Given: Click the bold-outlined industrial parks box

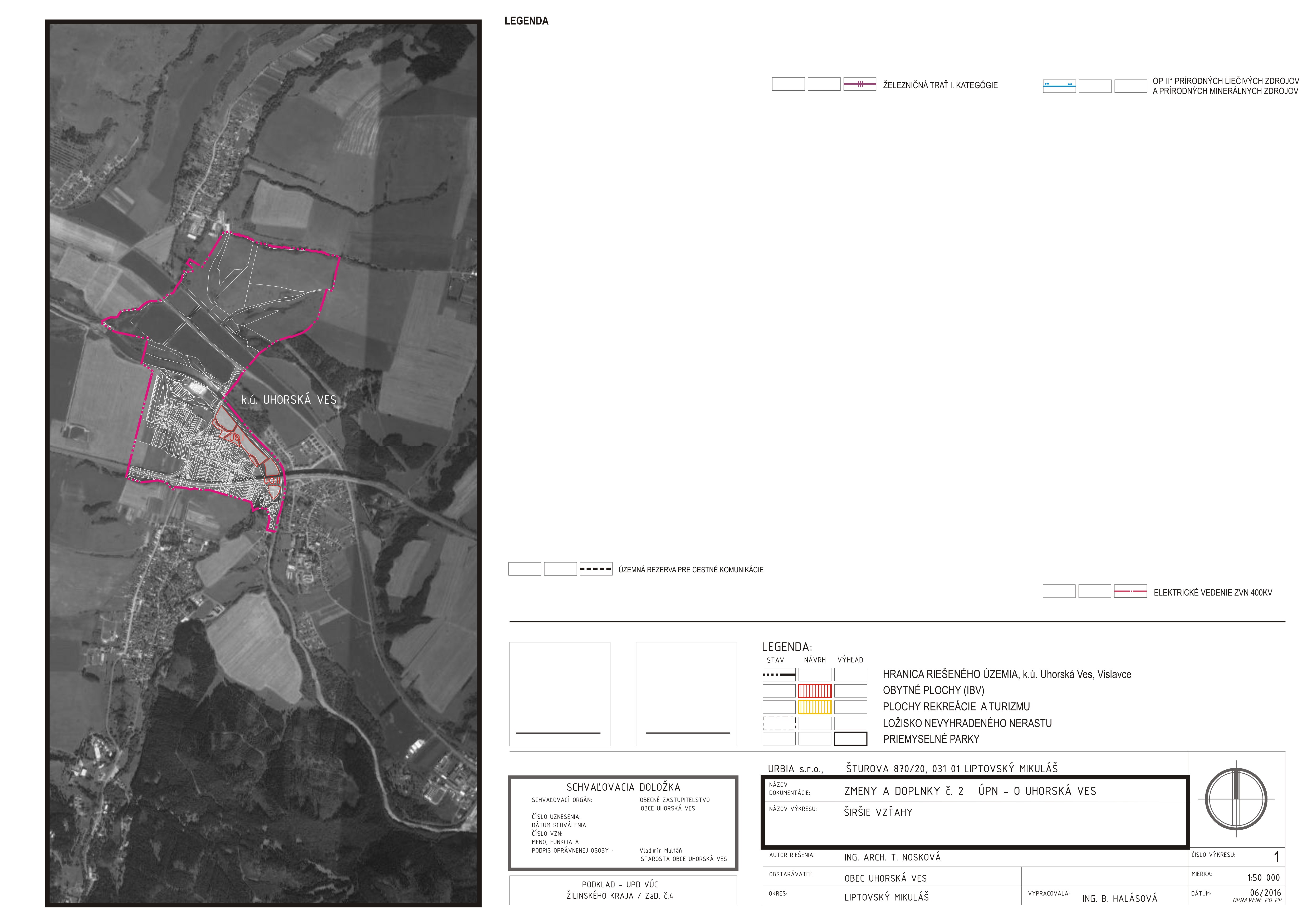Looking at the screenshot, I should click(850, 739).
